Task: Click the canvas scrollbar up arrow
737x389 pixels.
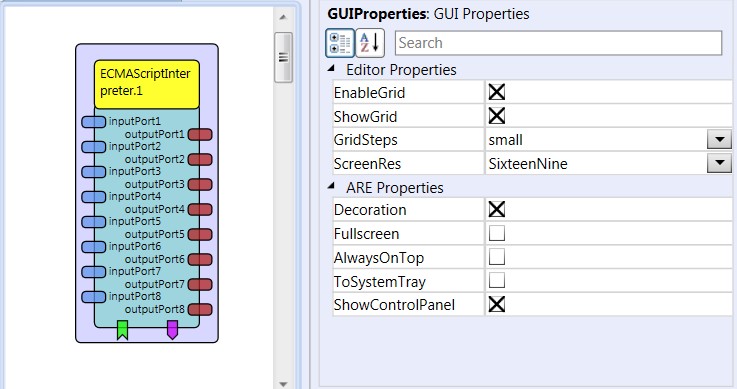Action: pyautogui.click(x=283, y=17)
